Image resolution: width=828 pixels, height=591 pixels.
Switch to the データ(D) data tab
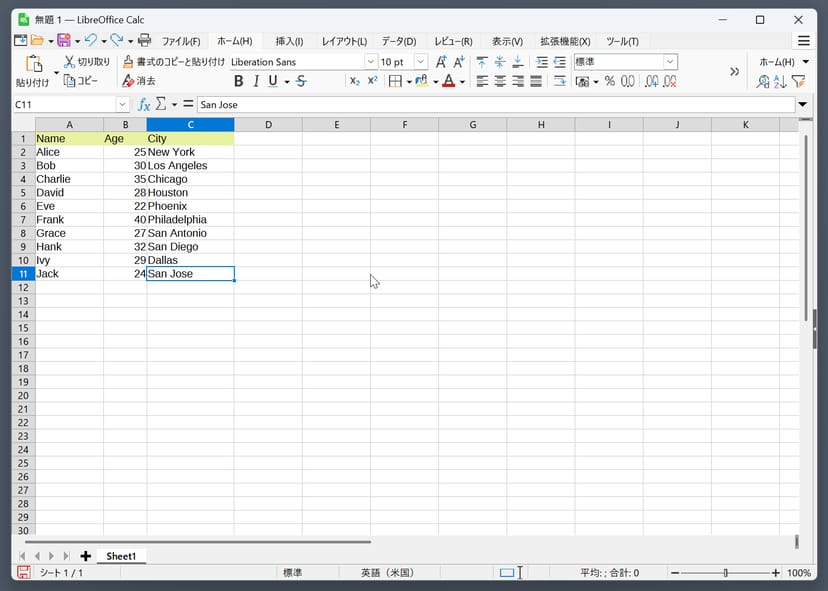398,41
